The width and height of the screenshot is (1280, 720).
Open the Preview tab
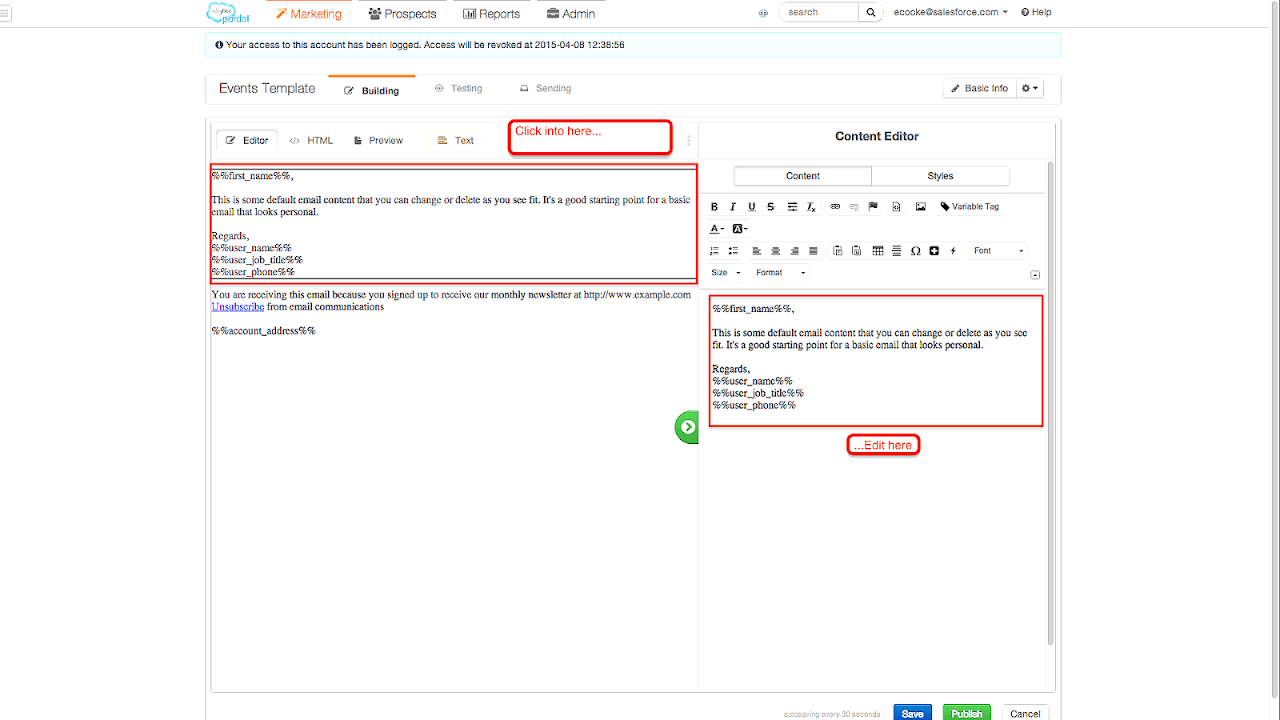tap(378, 141)
